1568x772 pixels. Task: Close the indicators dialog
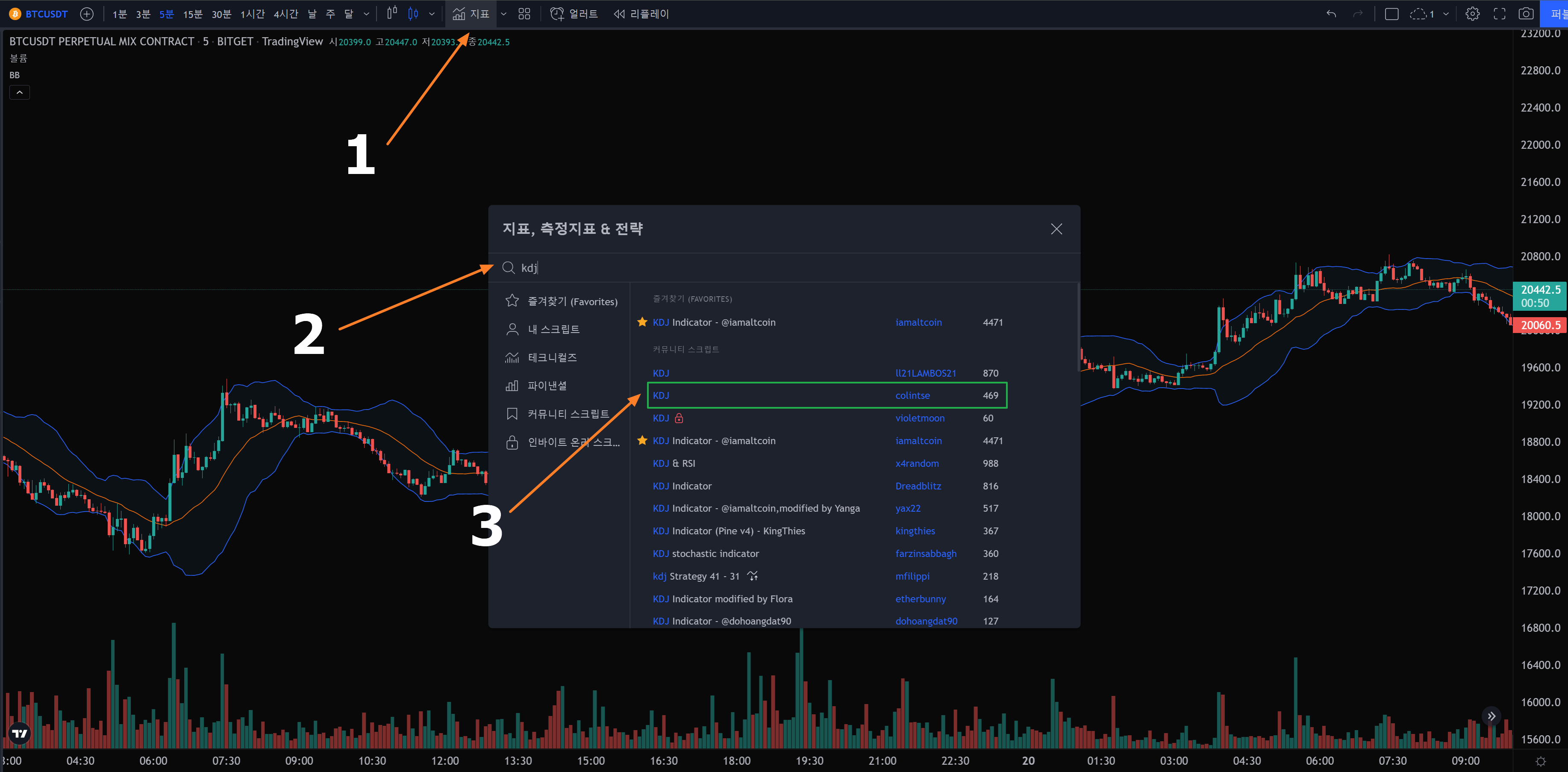[1056, 229]
